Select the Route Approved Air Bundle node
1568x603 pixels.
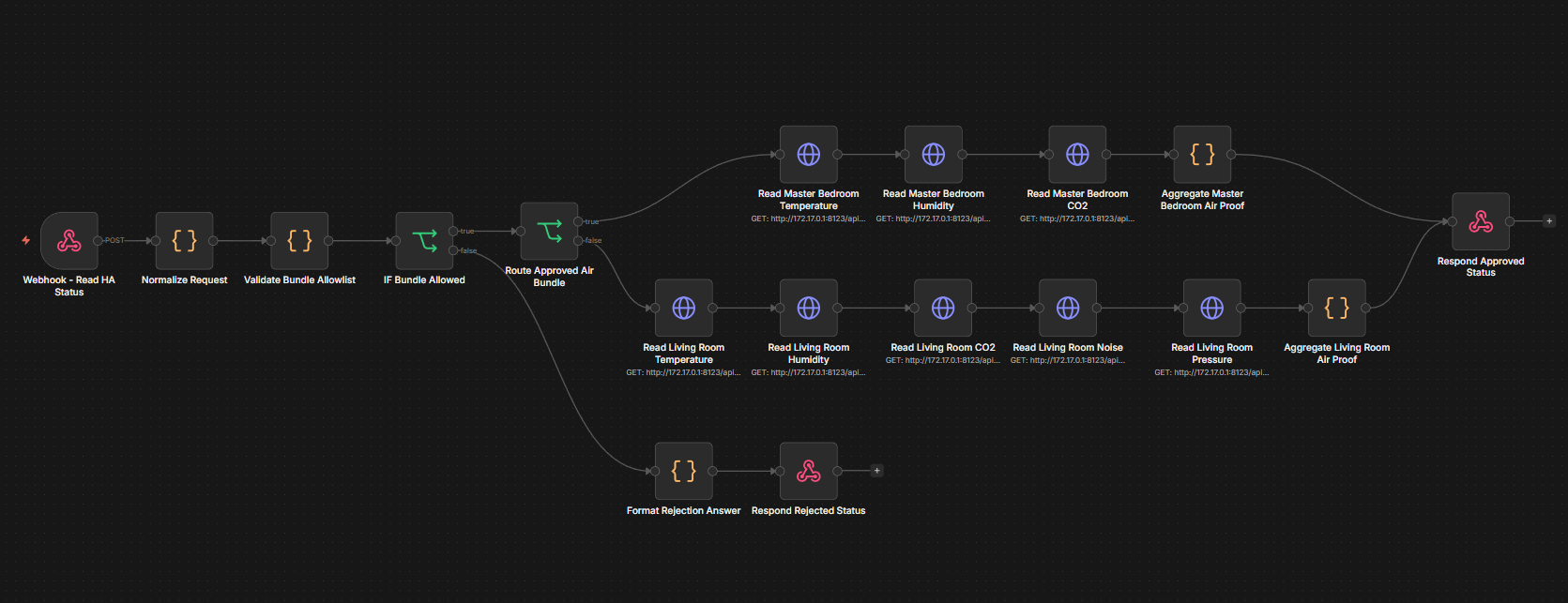[550, 232]
